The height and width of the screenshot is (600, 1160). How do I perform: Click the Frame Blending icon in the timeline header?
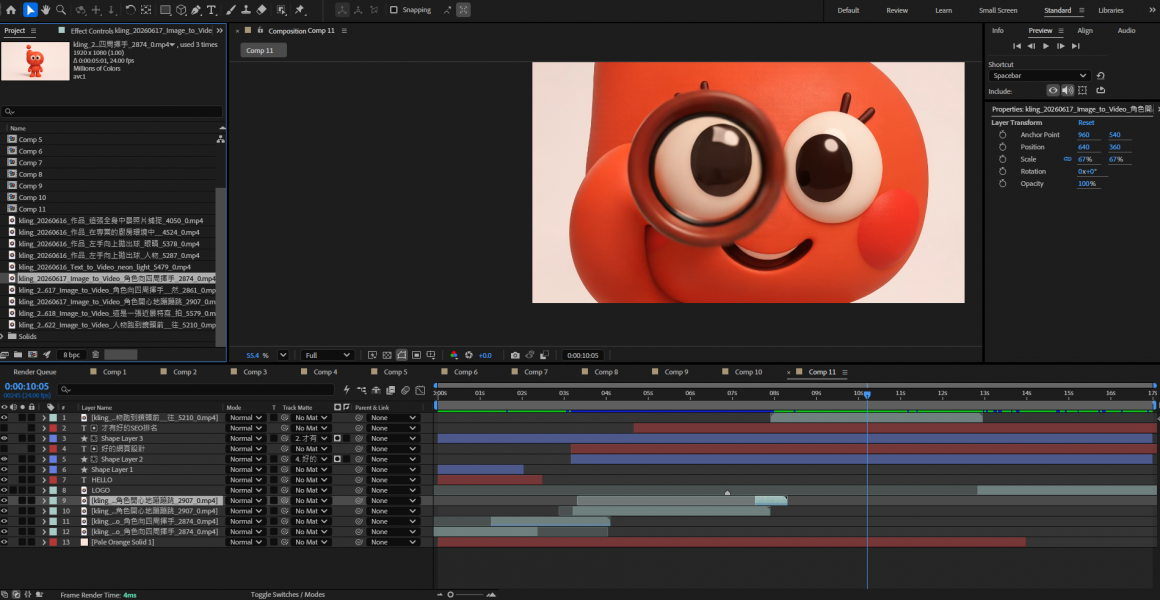[x=391, y=390]
